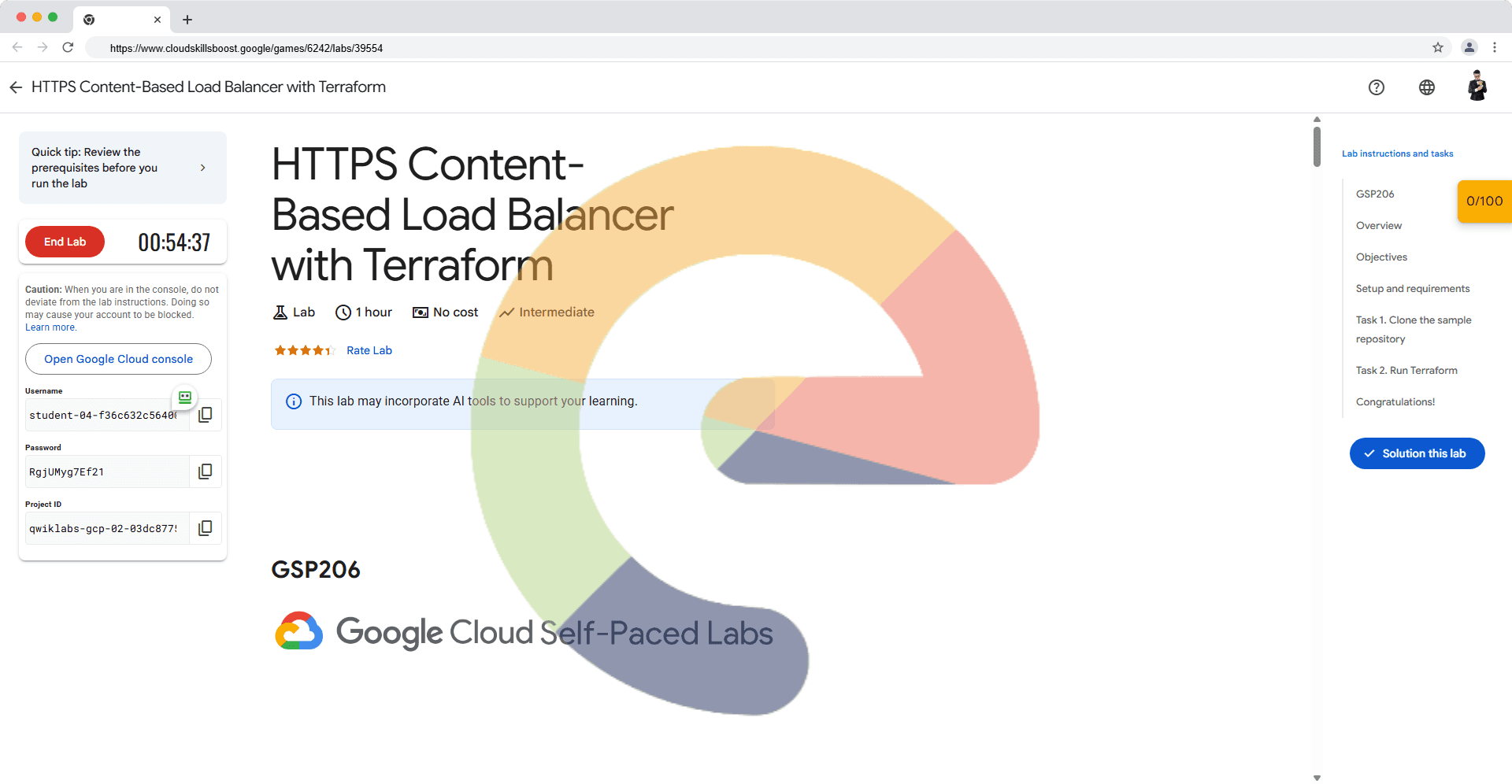
Task: Copy the Project ID to clipboard
Action: coord(206,528)
